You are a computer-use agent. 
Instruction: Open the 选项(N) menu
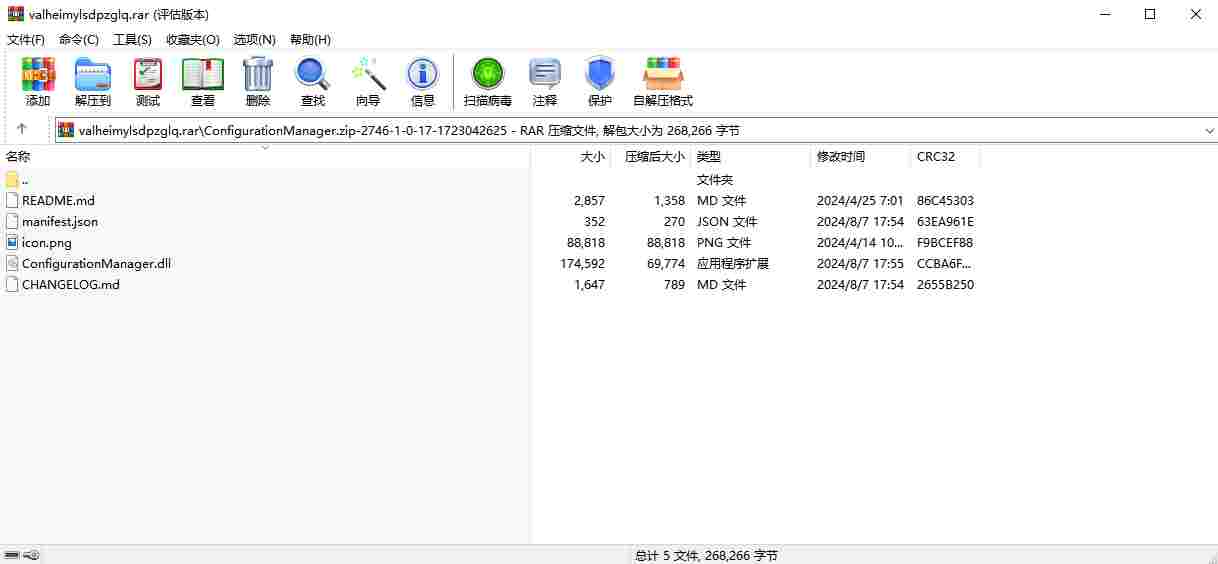pyautogui.click(x=254, y=39)
